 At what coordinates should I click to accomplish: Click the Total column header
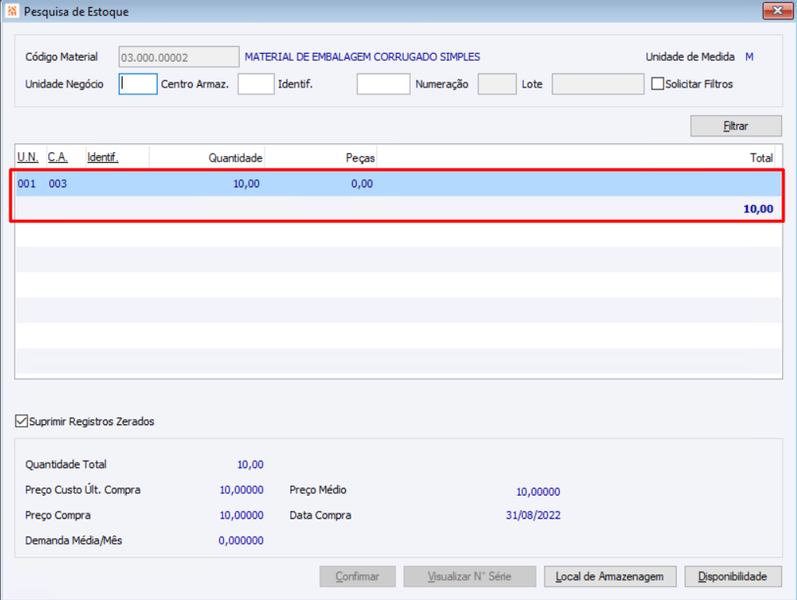(x=761, y=158)
